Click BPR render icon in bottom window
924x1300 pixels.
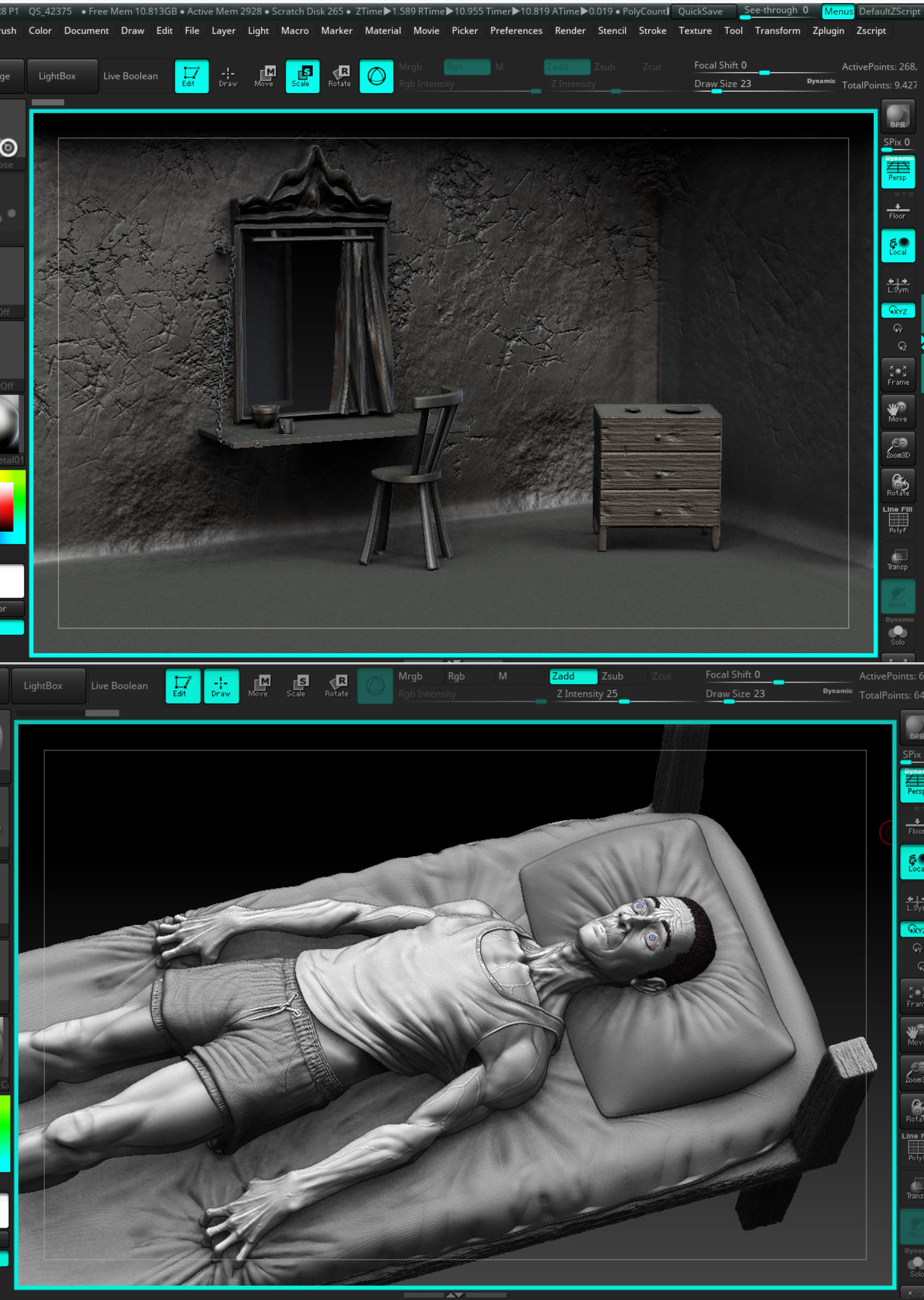coord(914,728)
